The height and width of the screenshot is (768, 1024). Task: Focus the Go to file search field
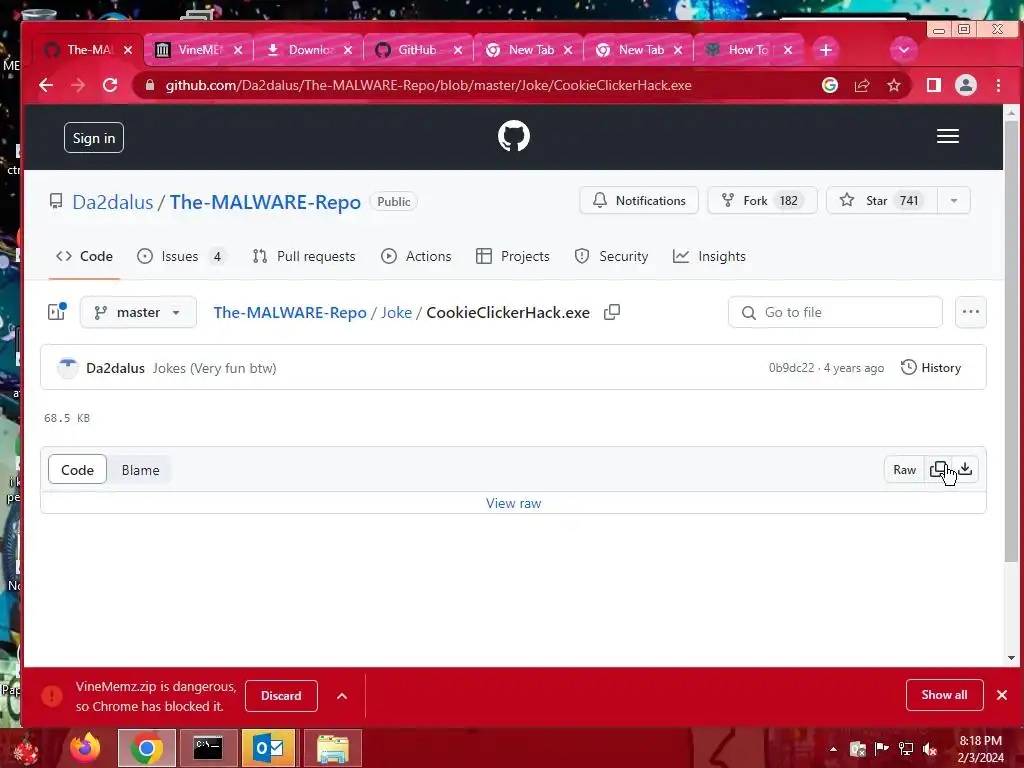(835, 312)
